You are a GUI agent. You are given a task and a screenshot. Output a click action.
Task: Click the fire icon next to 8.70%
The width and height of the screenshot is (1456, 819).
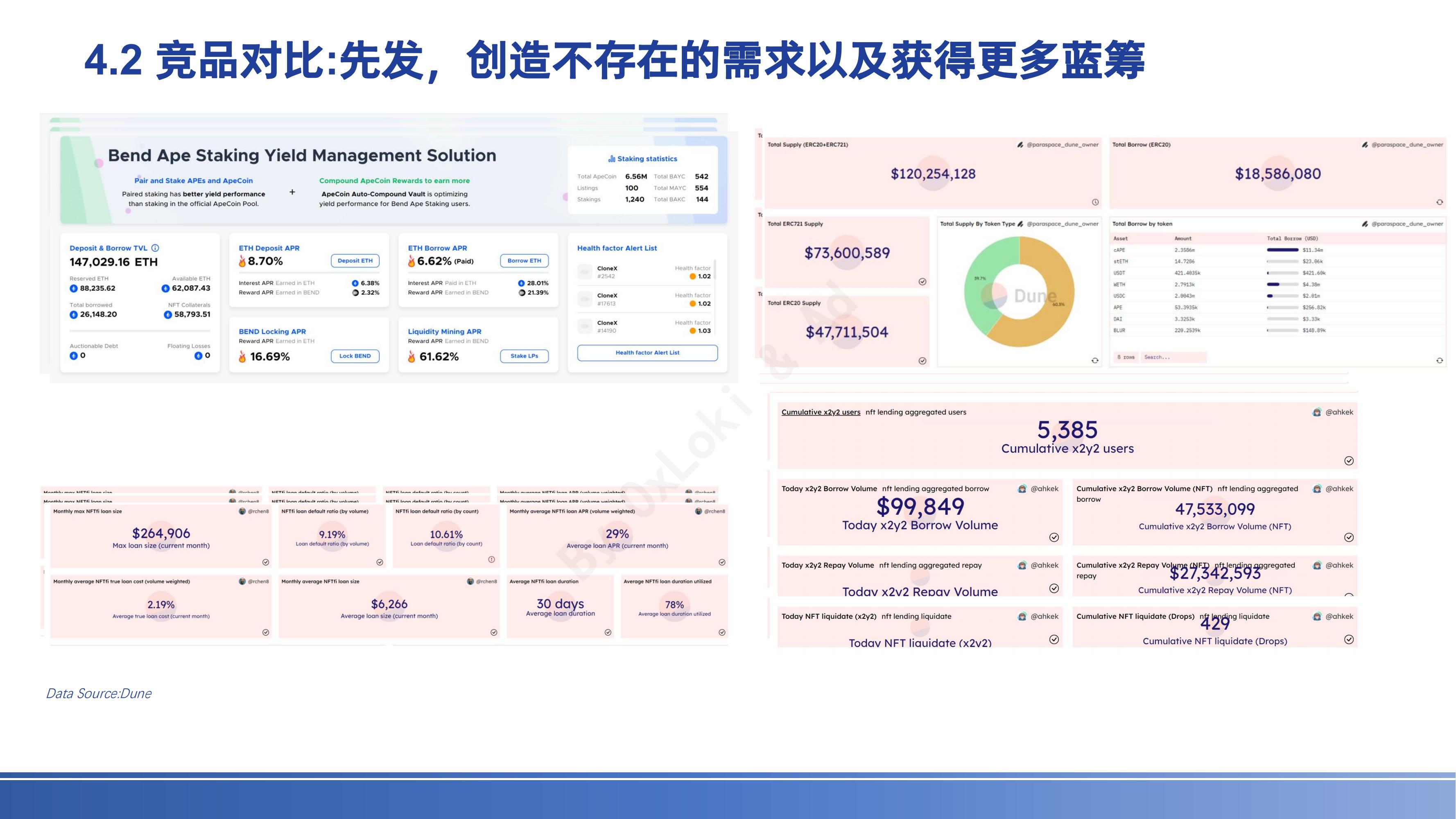click(242, 261)
